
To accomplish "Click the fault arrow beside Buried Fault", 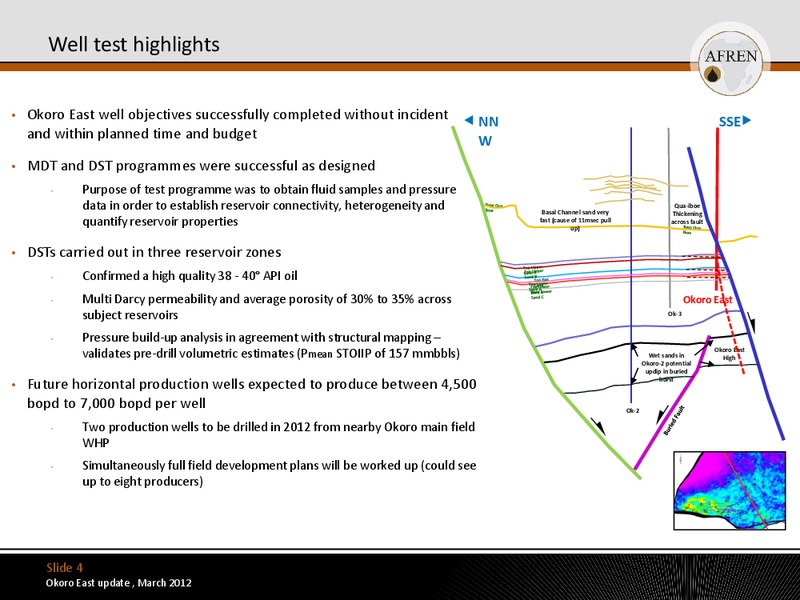I will click(x=662, y=415).
